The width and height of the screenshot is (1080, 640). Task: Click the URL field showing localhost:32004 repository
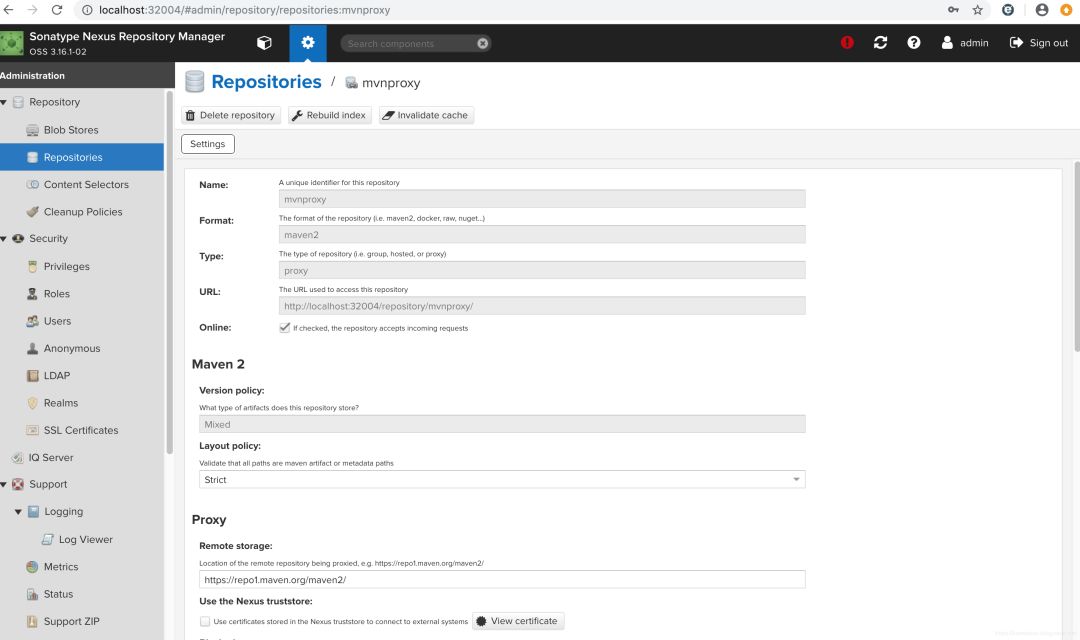pos(541,306)
